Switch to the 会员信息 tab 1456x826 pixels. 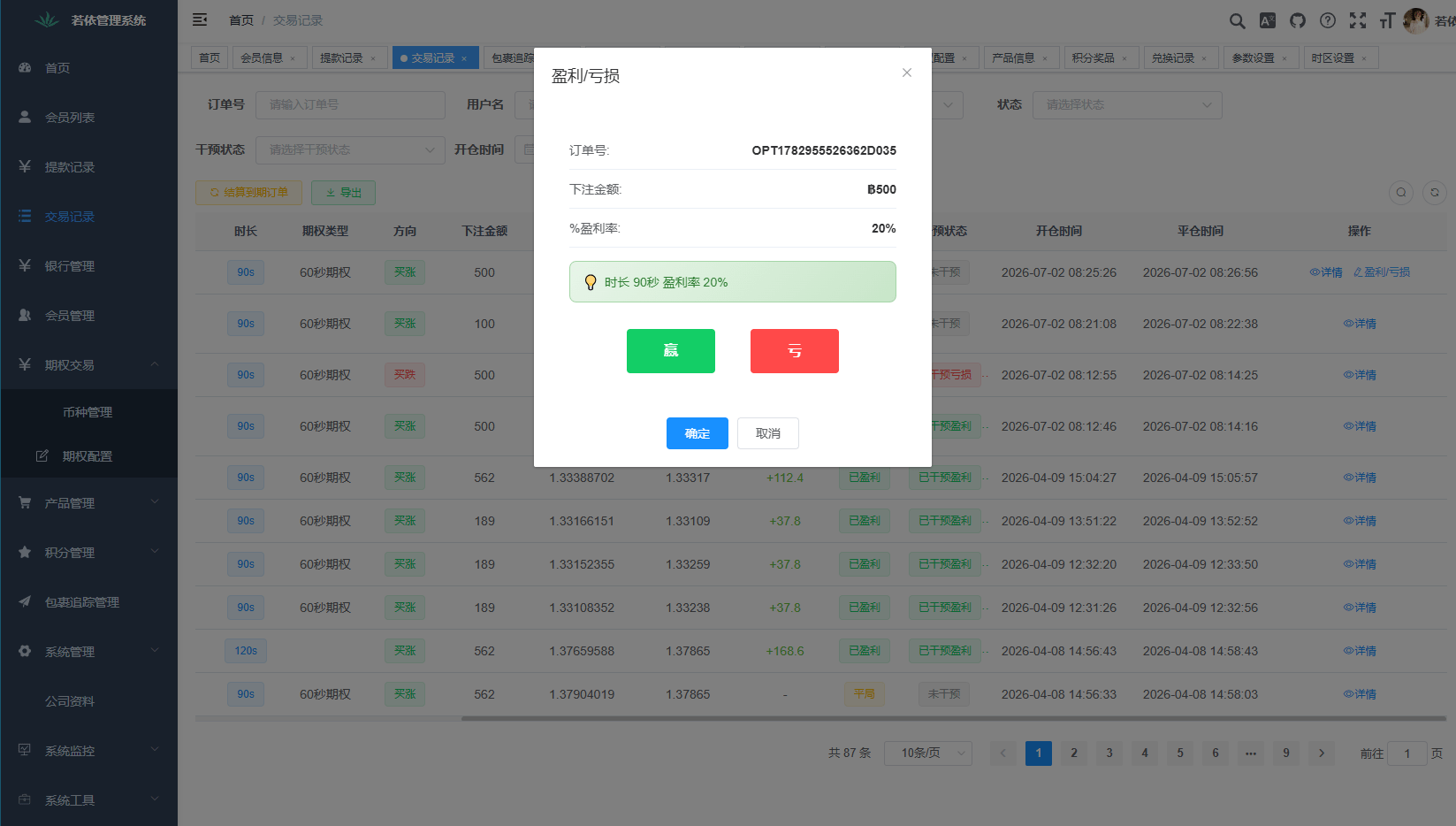click(x=269, y=58)
